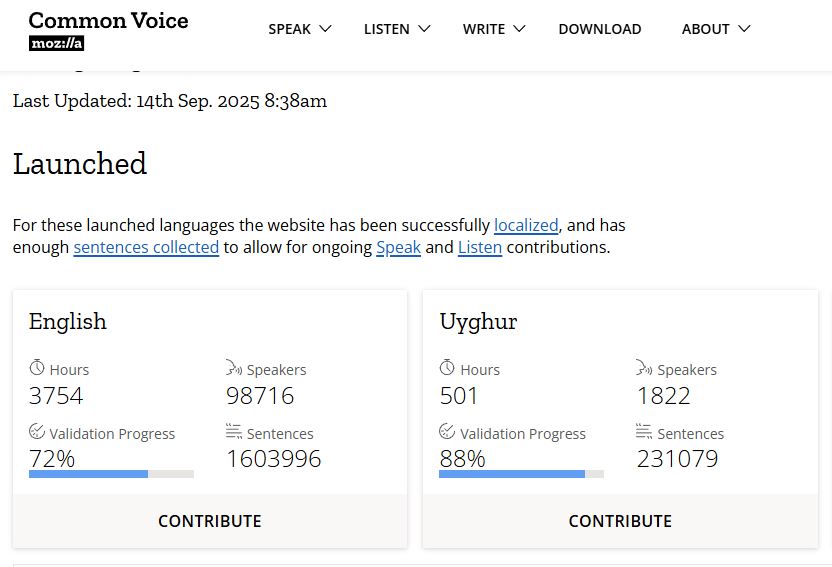Click the English 'Sentences' label
Image resolution: width=832 pixels, height=567 pixels.
coord(280,434)
